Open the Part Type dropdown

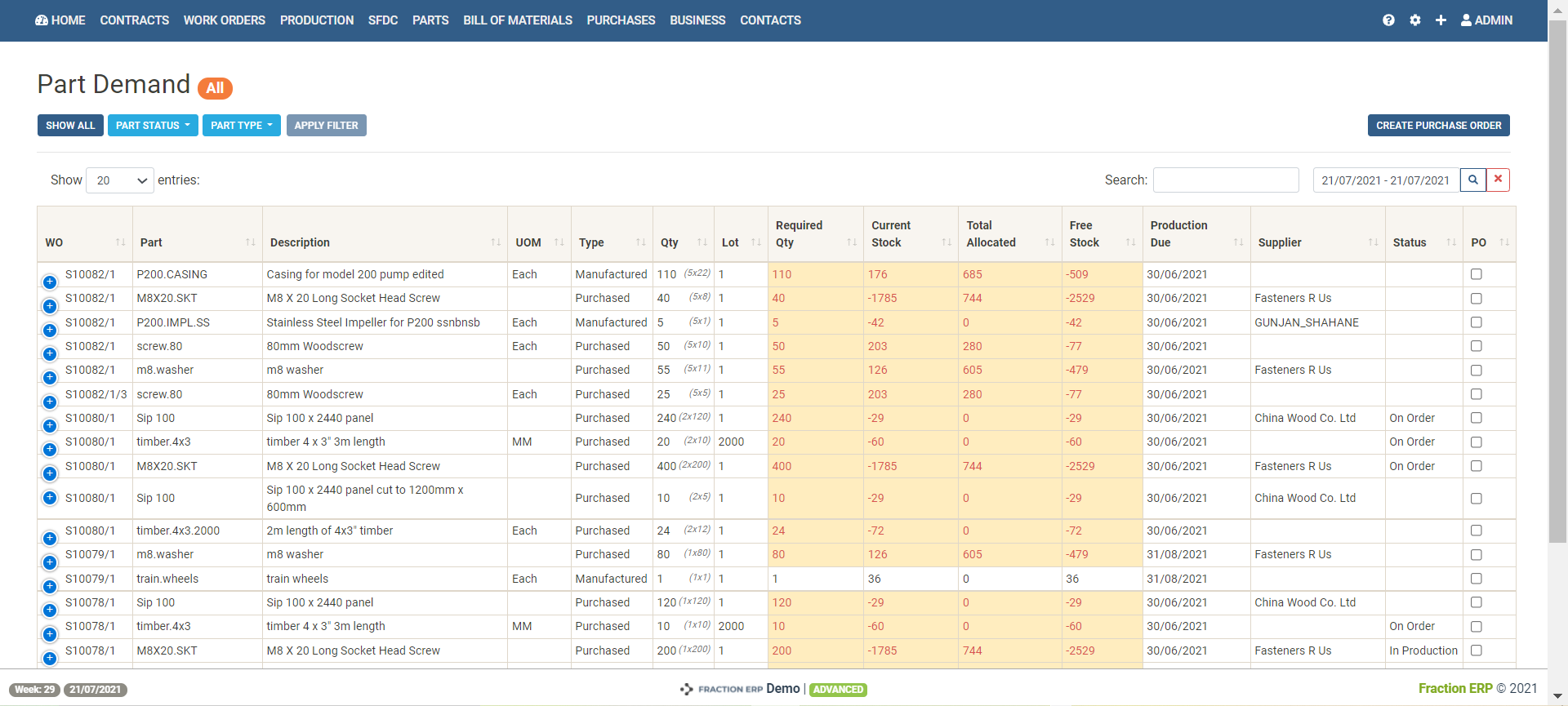pyautogui.click(x=241, y=126)
